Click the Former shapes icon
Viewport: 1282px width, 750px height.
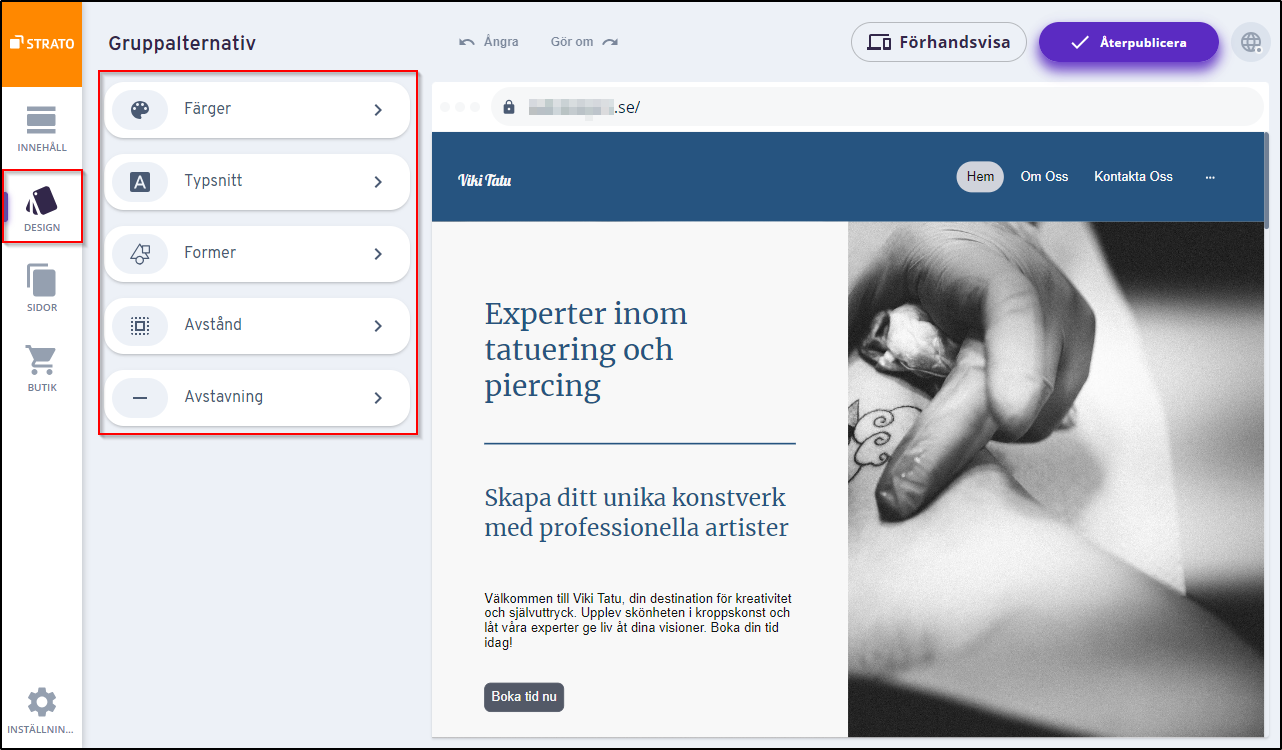pos(139,253)
